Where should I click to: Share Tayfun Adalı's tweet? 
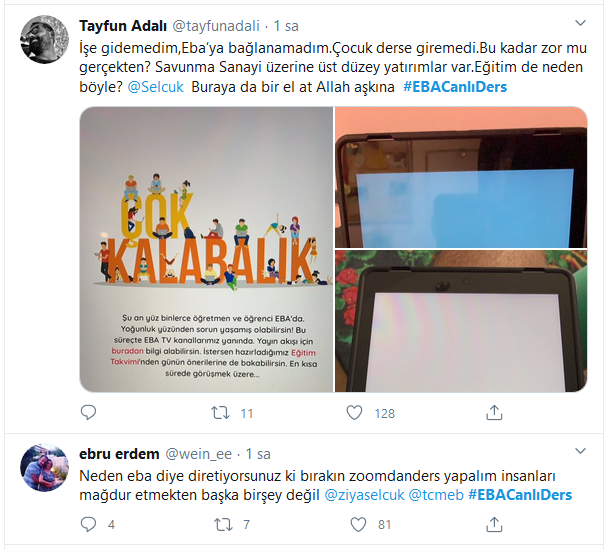click(494, 412)
